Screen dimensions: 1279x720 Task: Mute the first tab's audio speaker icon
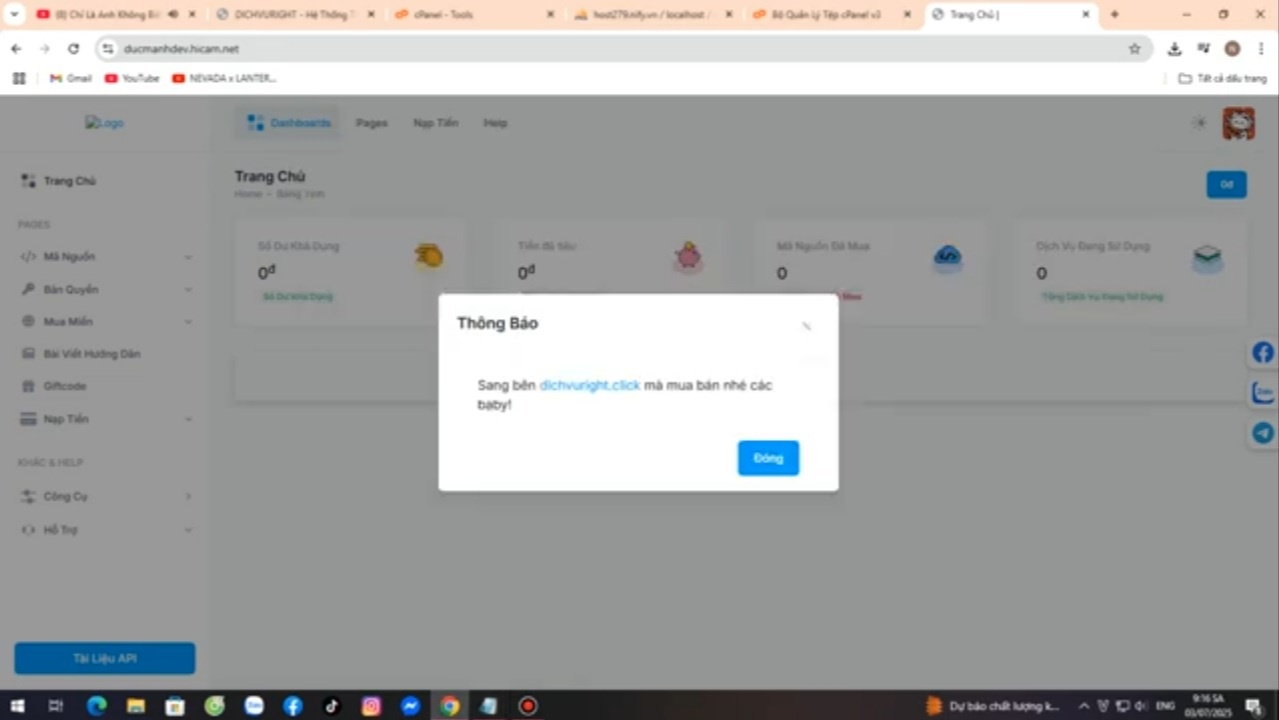click(x=173, y=15)
